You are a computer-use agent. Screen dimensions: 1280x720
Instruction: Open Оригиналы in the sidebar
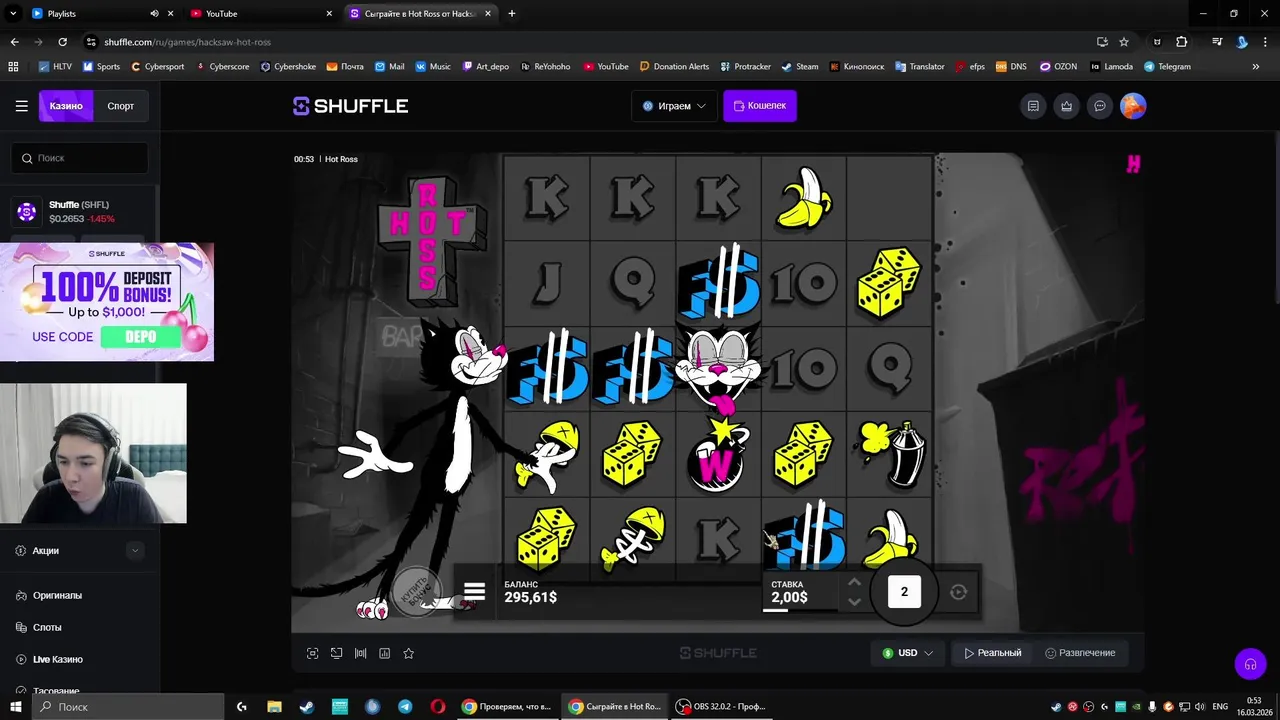(57, 596)
